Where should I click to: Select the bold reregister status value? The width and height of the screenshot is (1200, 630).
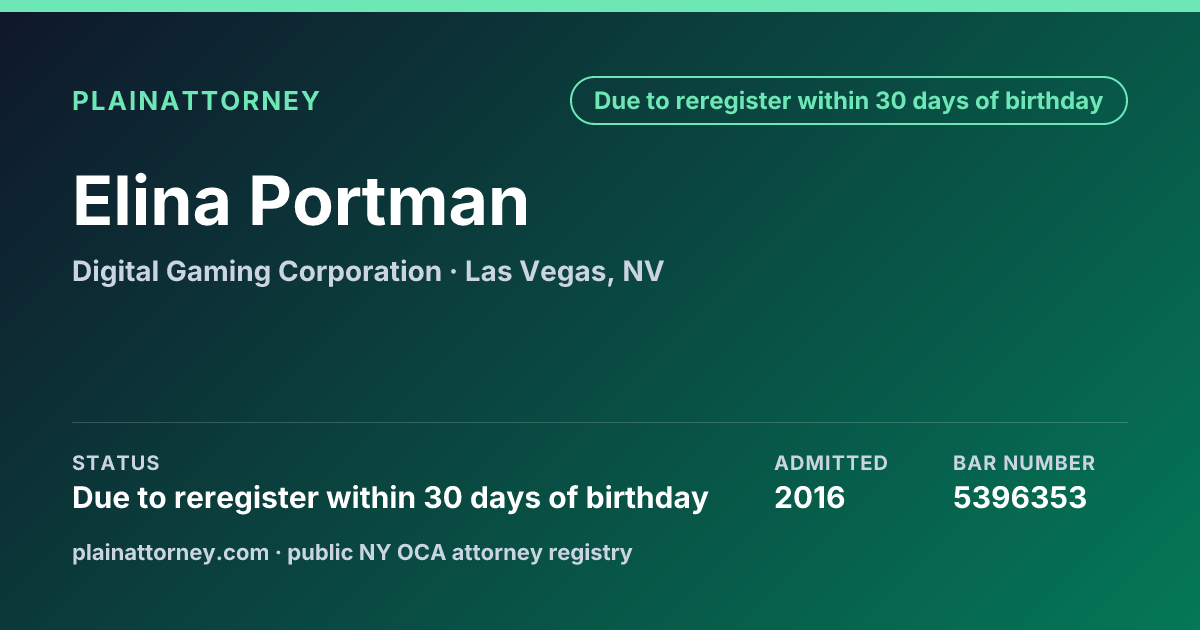coord(390,497)
